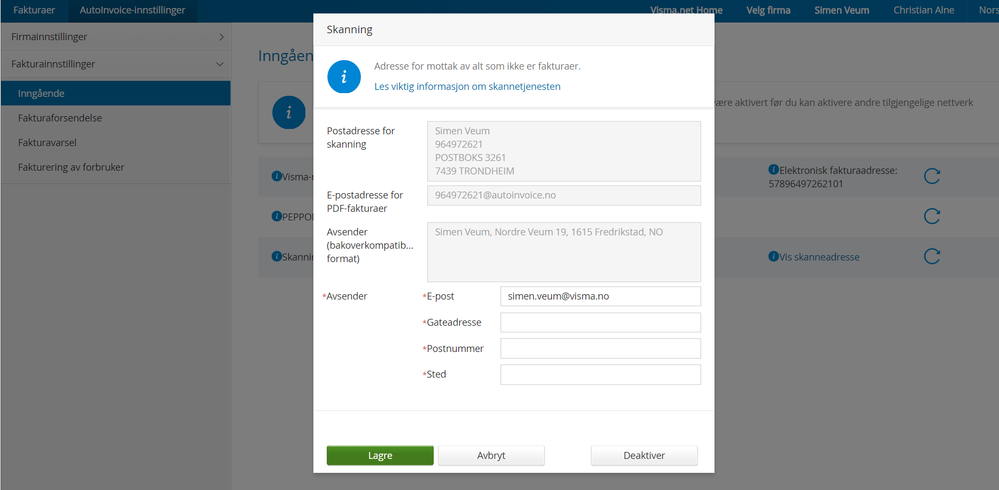The width and height of the screenshot is (999, 490).
Task: Click info icon next to Skanning row
Action: (x=277, y=256)
